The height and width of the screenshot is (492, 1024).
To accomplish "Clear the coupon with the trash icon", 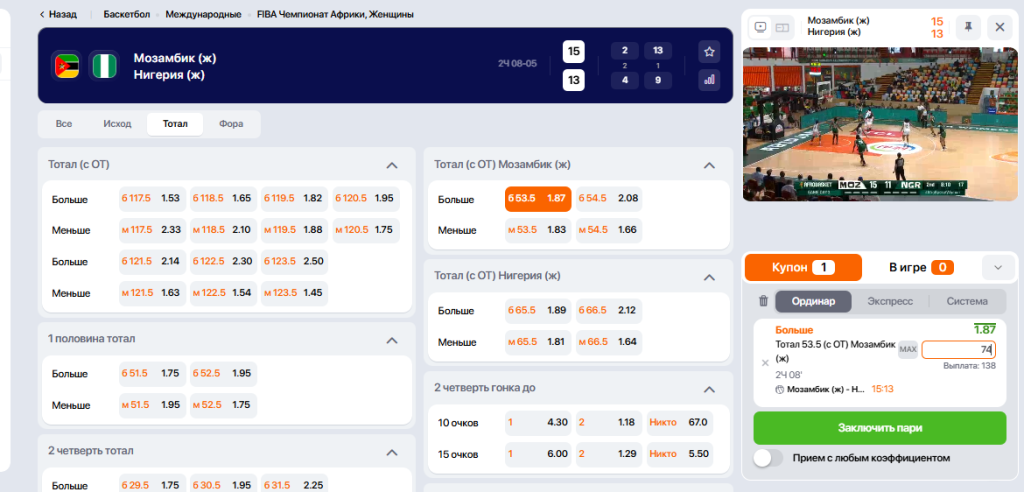I will [763, 301].
